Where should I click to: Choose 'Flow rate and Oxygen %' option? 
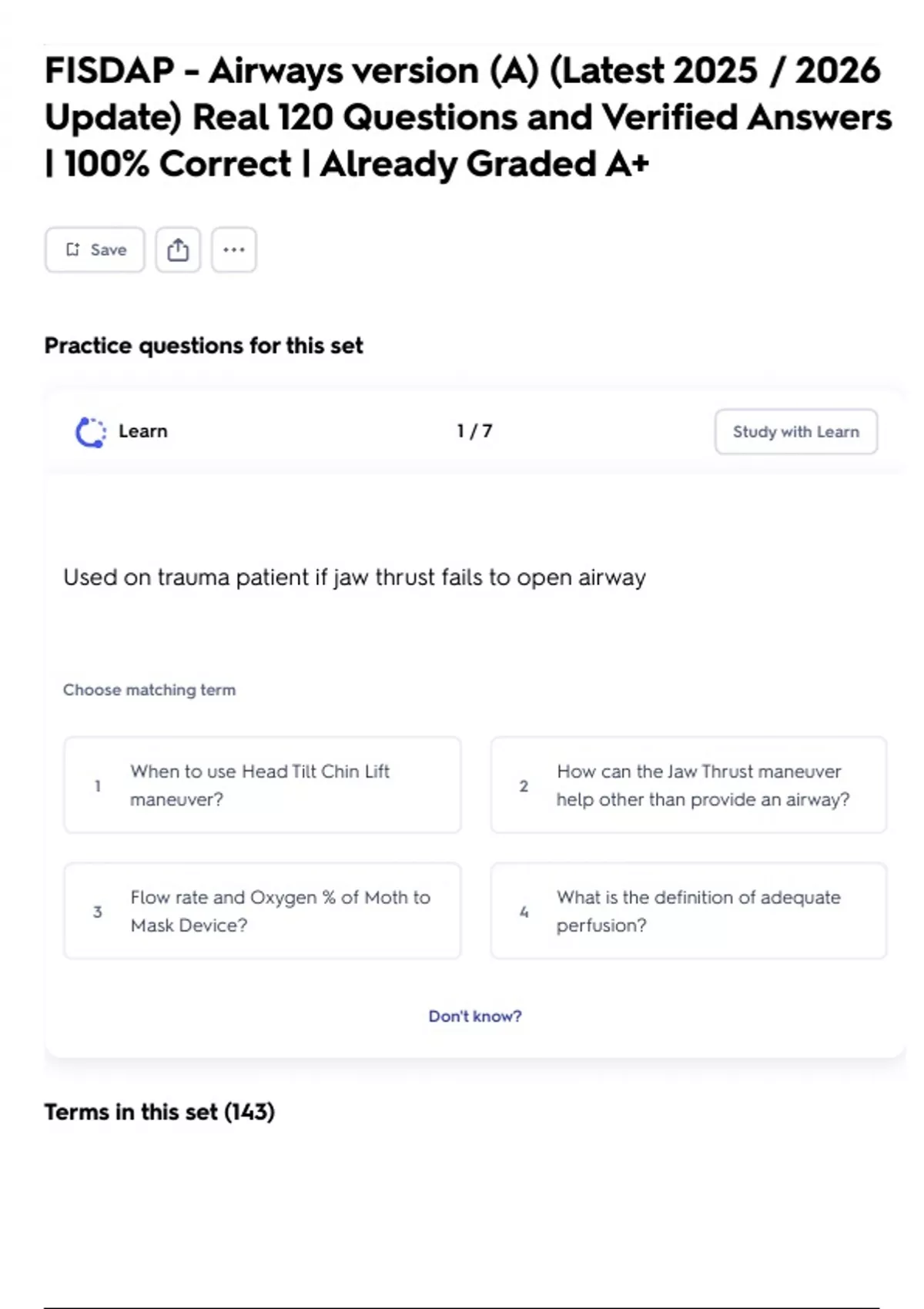[x=262, y=911]
